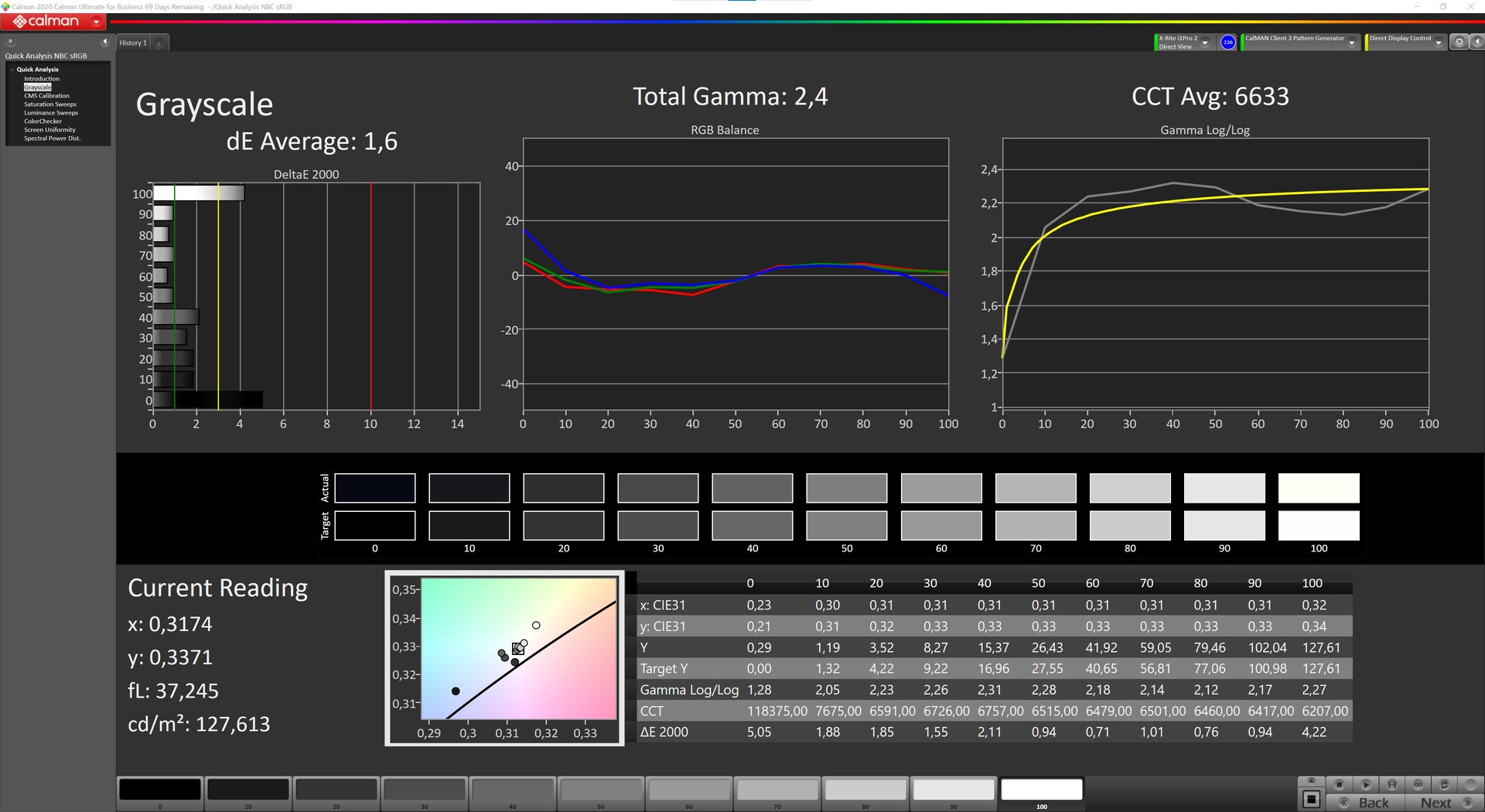Open the X-Rite i1Pro 2 meter dropdown
Viewport: 1485px width, 812px height.
tap(1204, 43)
